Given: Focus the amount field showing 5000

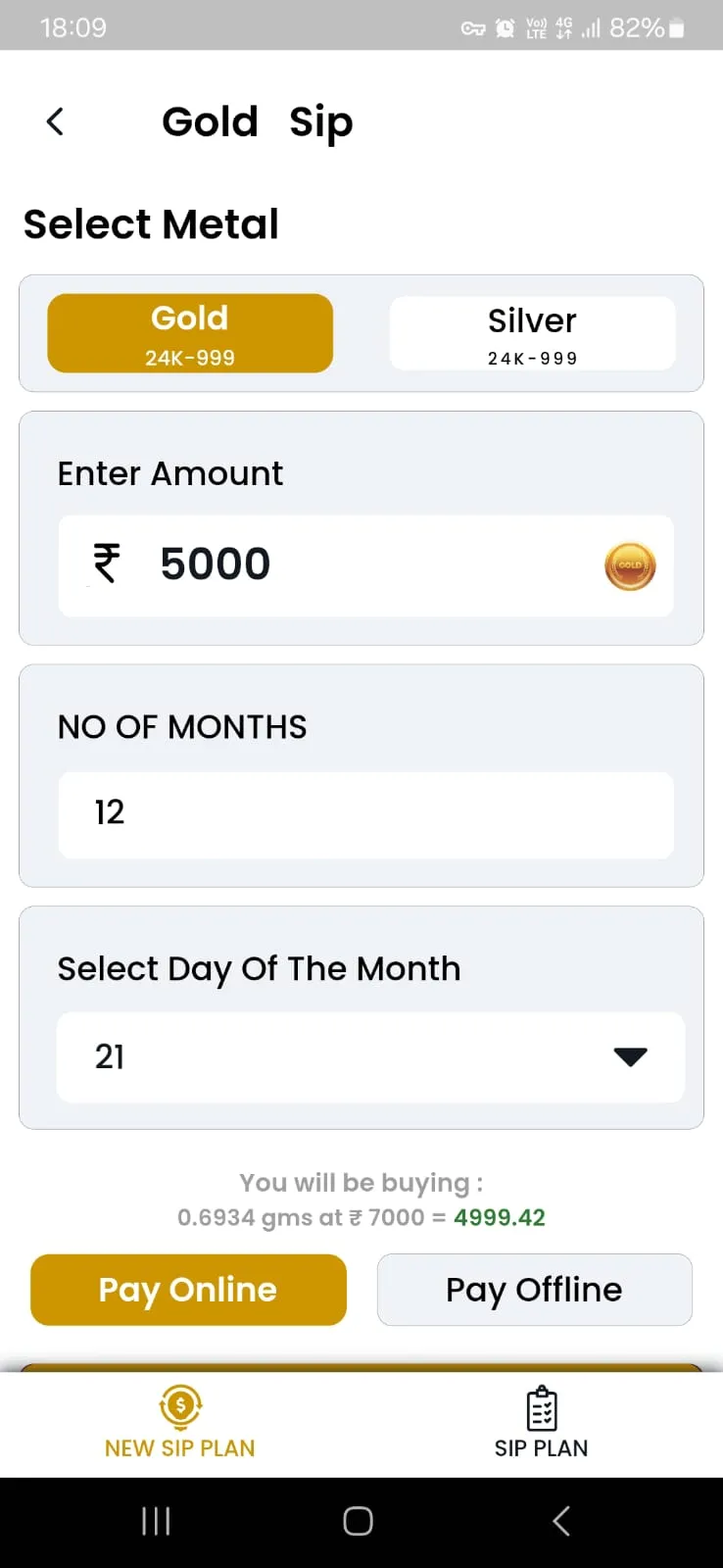Looking at the screenshot, I should 365,565.
